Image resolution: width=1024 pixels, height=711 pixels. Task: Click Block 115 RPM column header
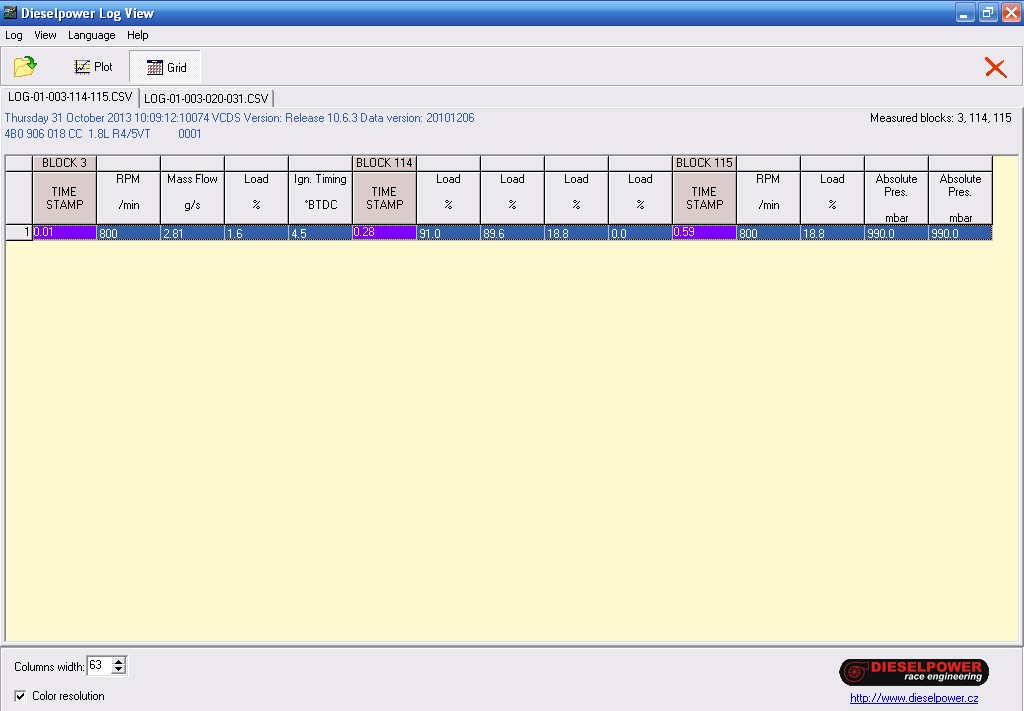[x=768, y=198]
